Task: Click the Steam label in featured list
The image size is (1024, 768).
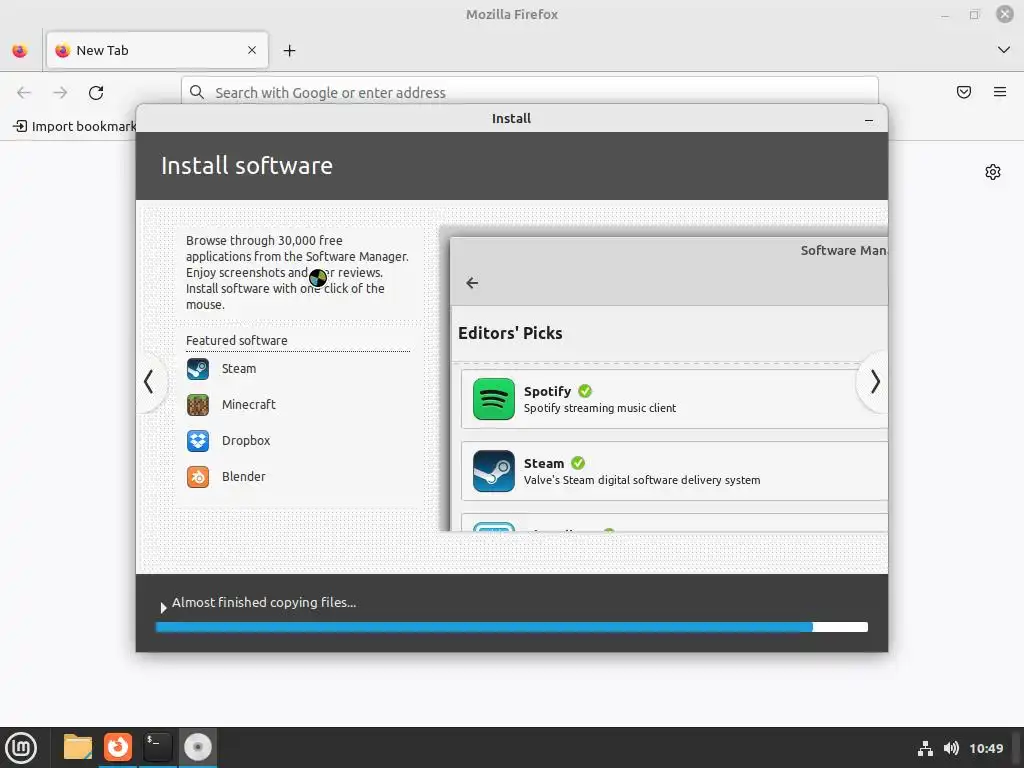Action: pyautogui.click(x=239, y=368)
